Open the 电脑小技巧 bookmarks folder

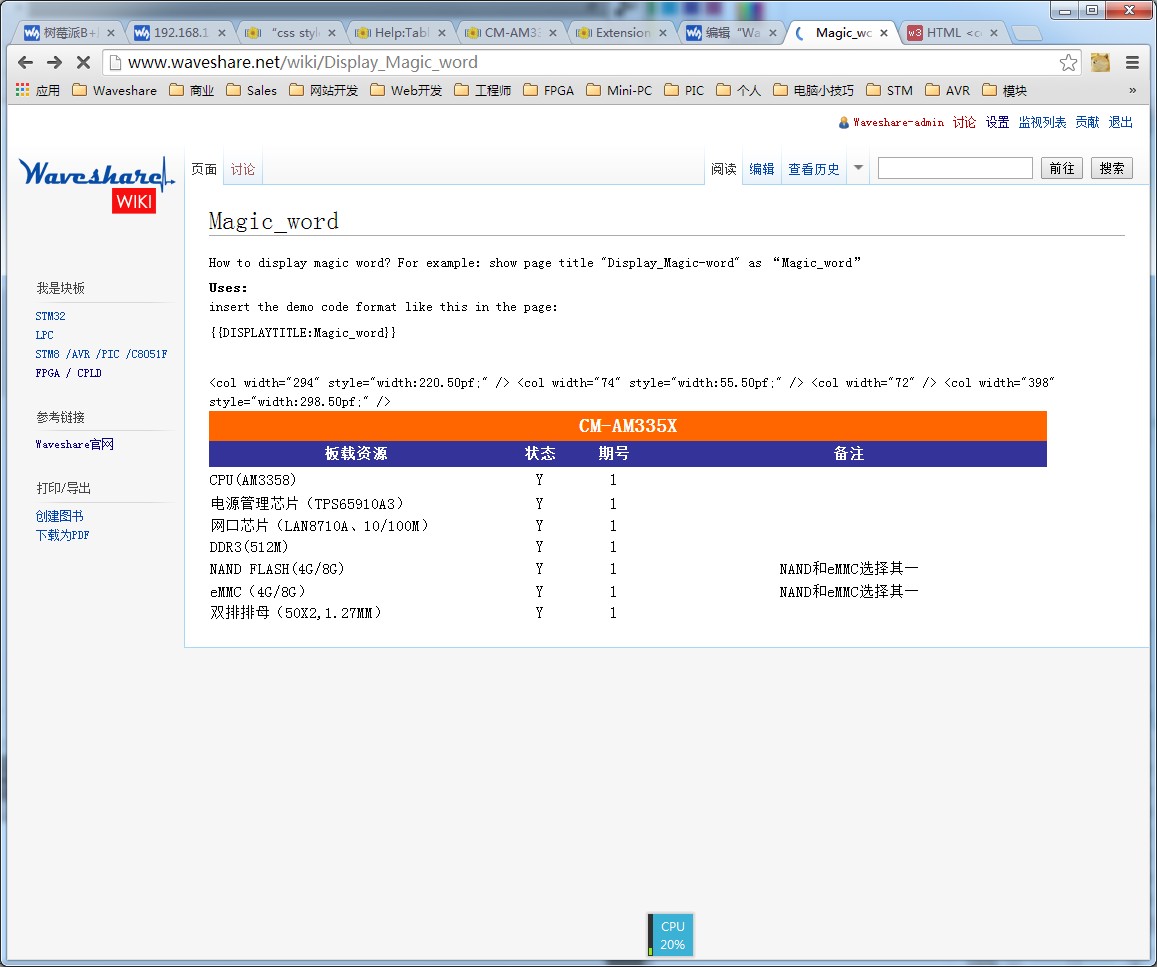click(x=813, y=90)
